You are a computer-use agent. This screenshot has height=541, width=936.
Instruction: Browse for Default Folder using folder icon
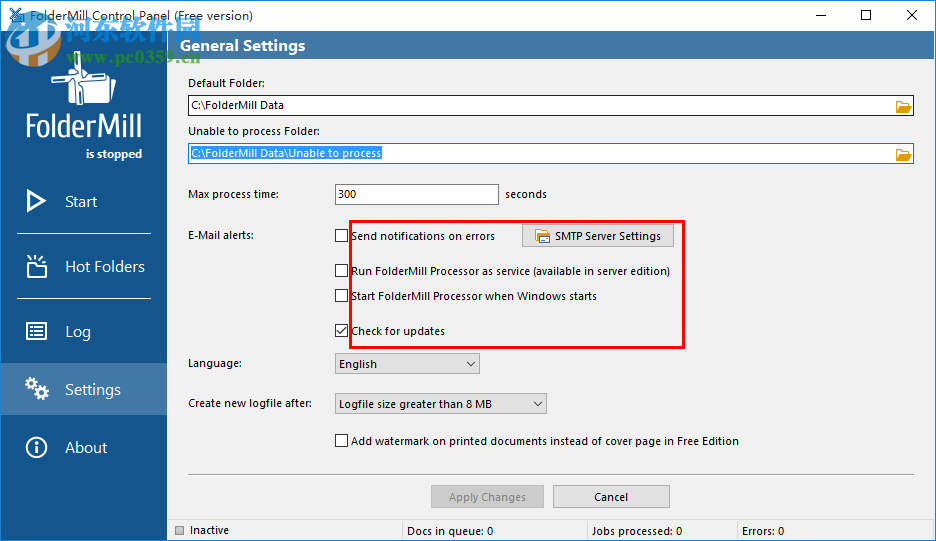point(903,106)
